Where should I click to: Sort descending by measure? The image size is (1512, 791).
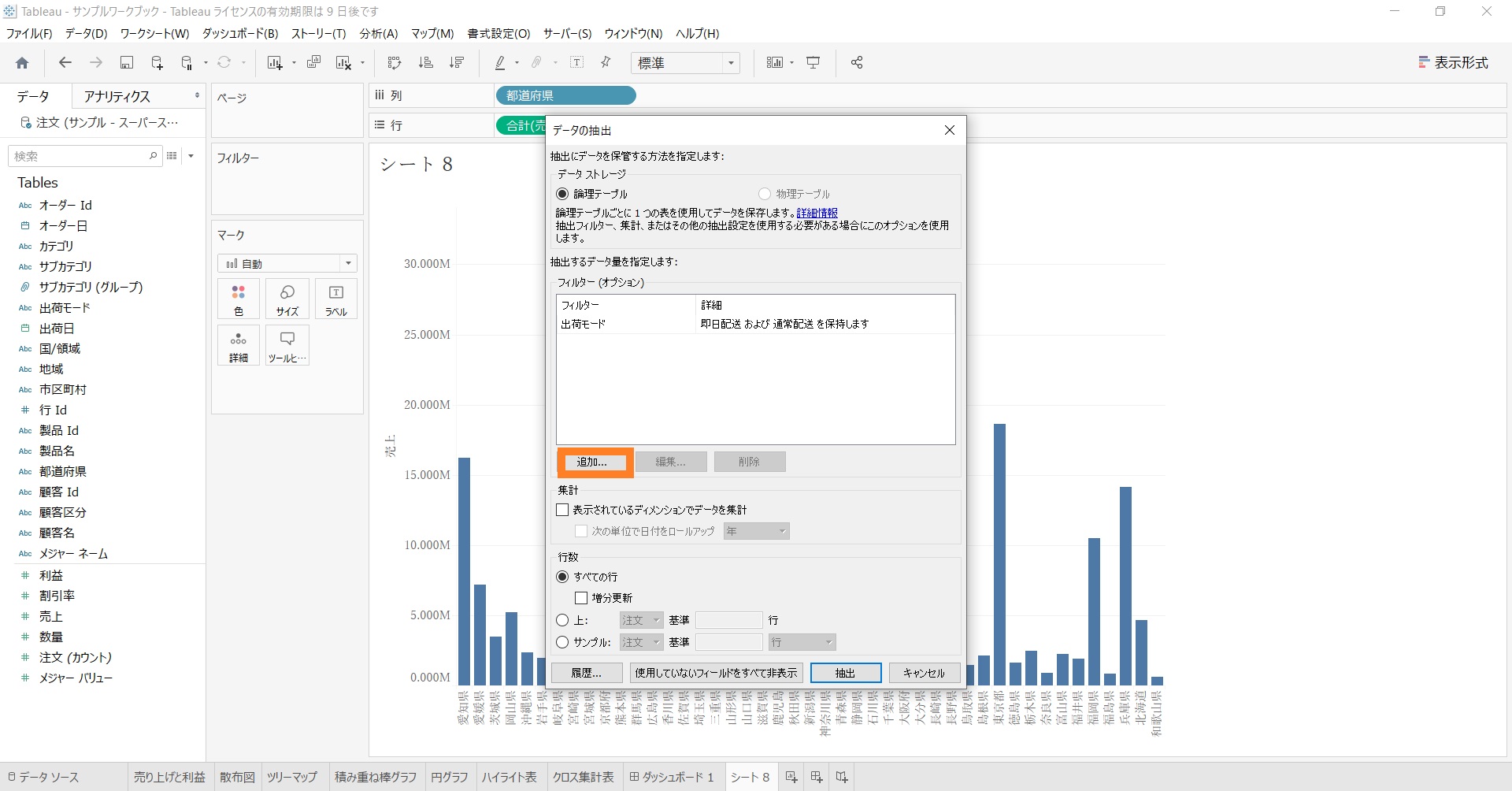(x=457, y=63)
